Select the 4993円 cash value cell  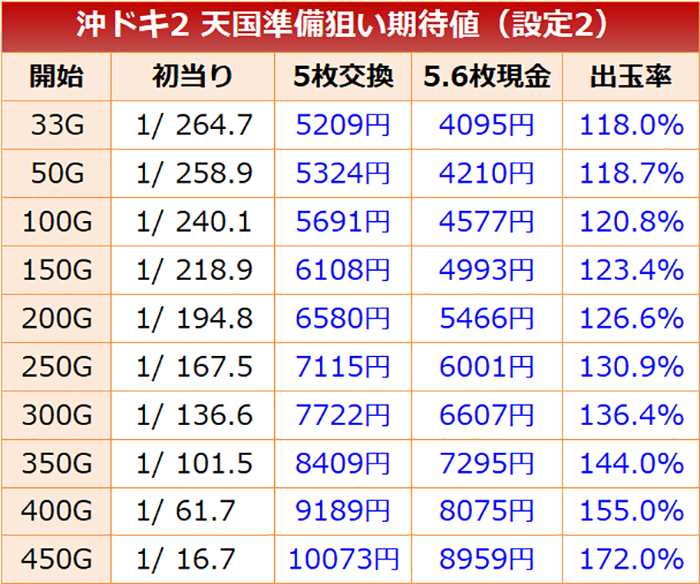pyautogui.click(x=487, y=269)
